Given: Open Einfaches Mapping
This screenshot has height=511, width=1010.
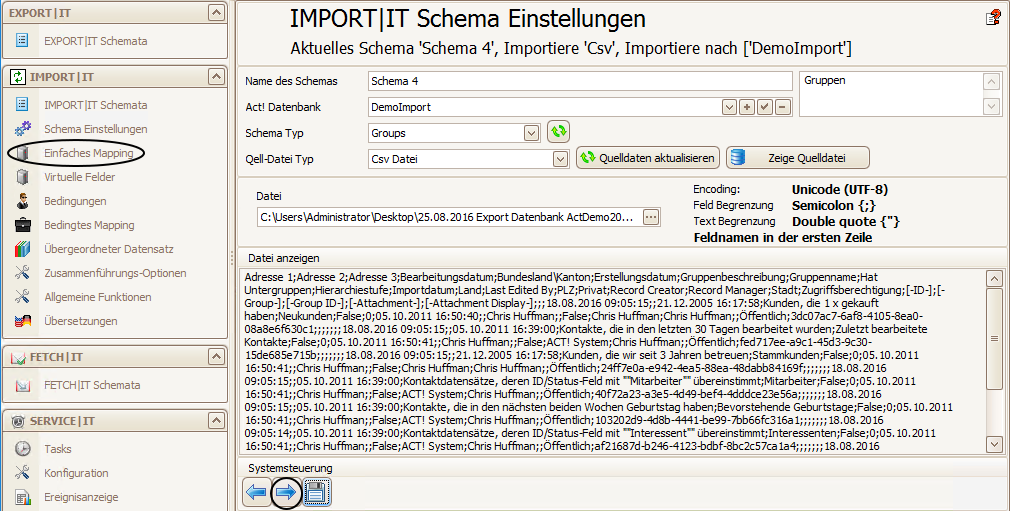Looking at the screenshot, I should tap(89, 153).
